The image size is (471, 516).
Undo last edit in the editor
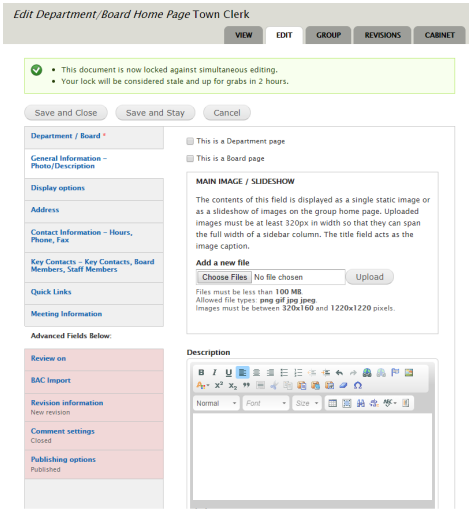pos(339,372)
